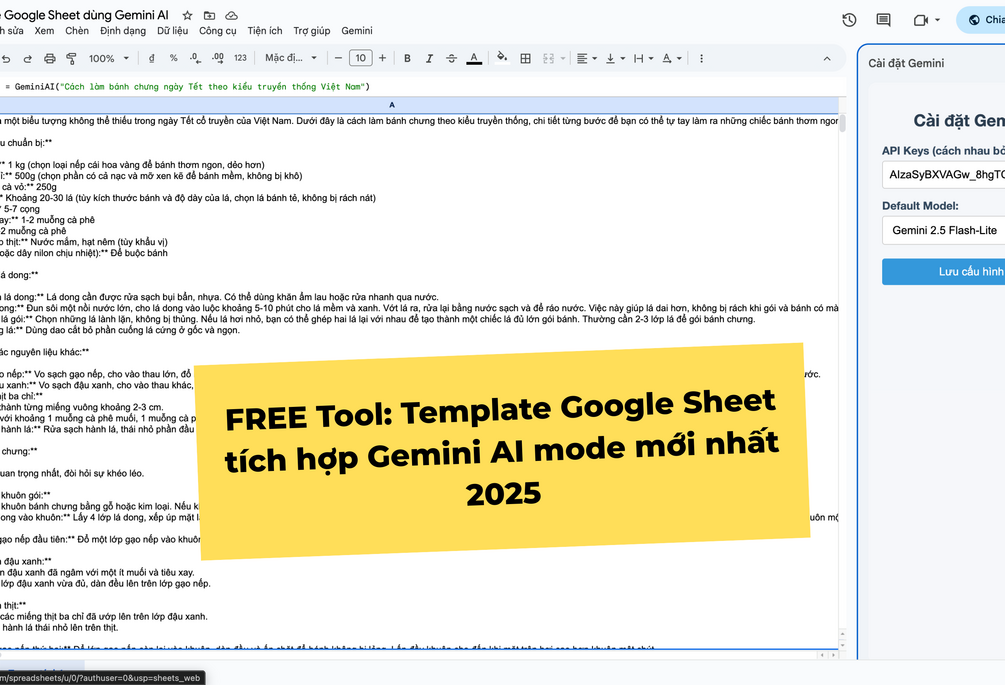Open the Gemini menu
The image size is (1005, 685).
pos(356,31)
